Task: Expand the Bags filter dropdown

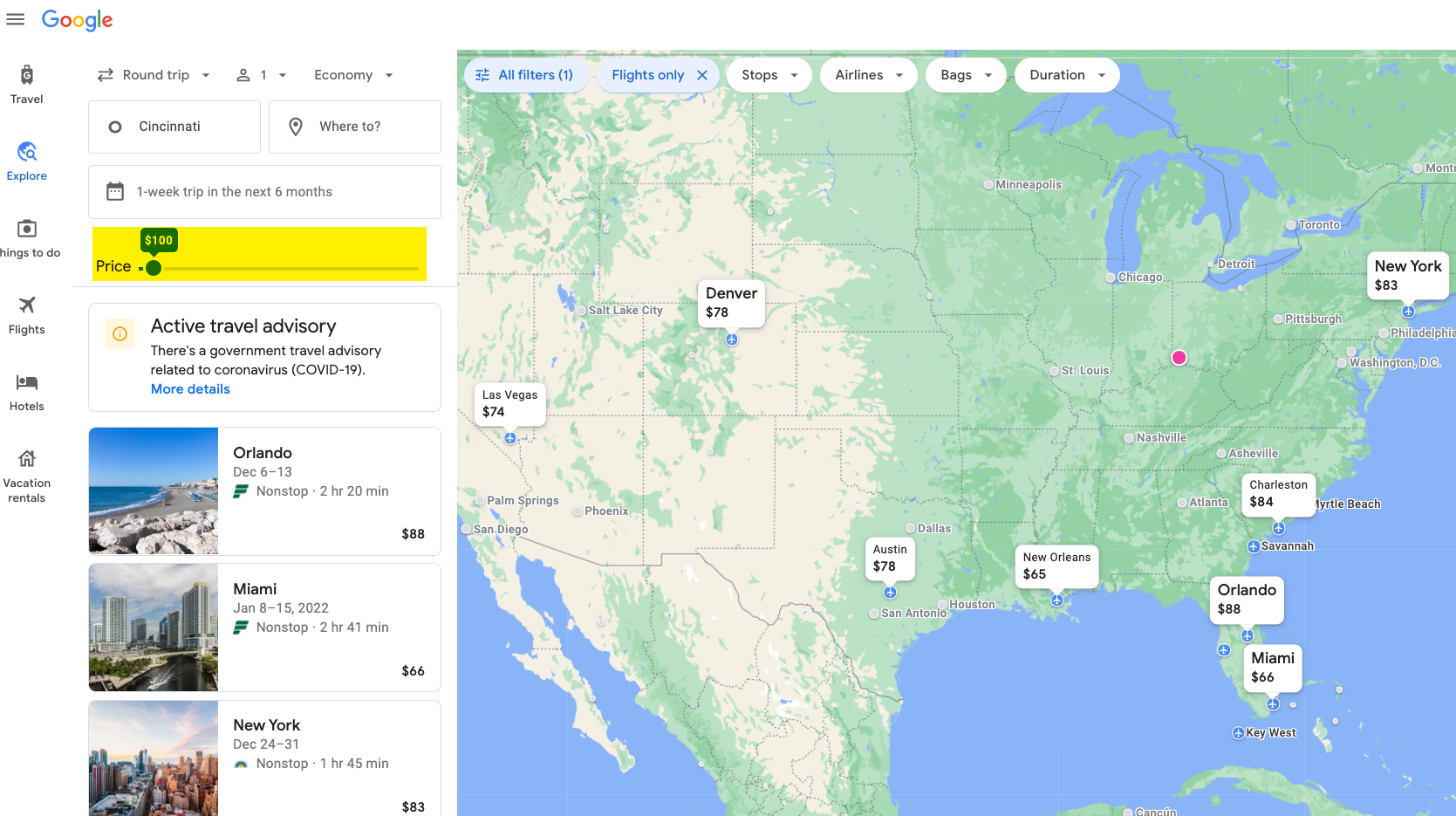Action: pyautogui.click(x=966, y=75)
